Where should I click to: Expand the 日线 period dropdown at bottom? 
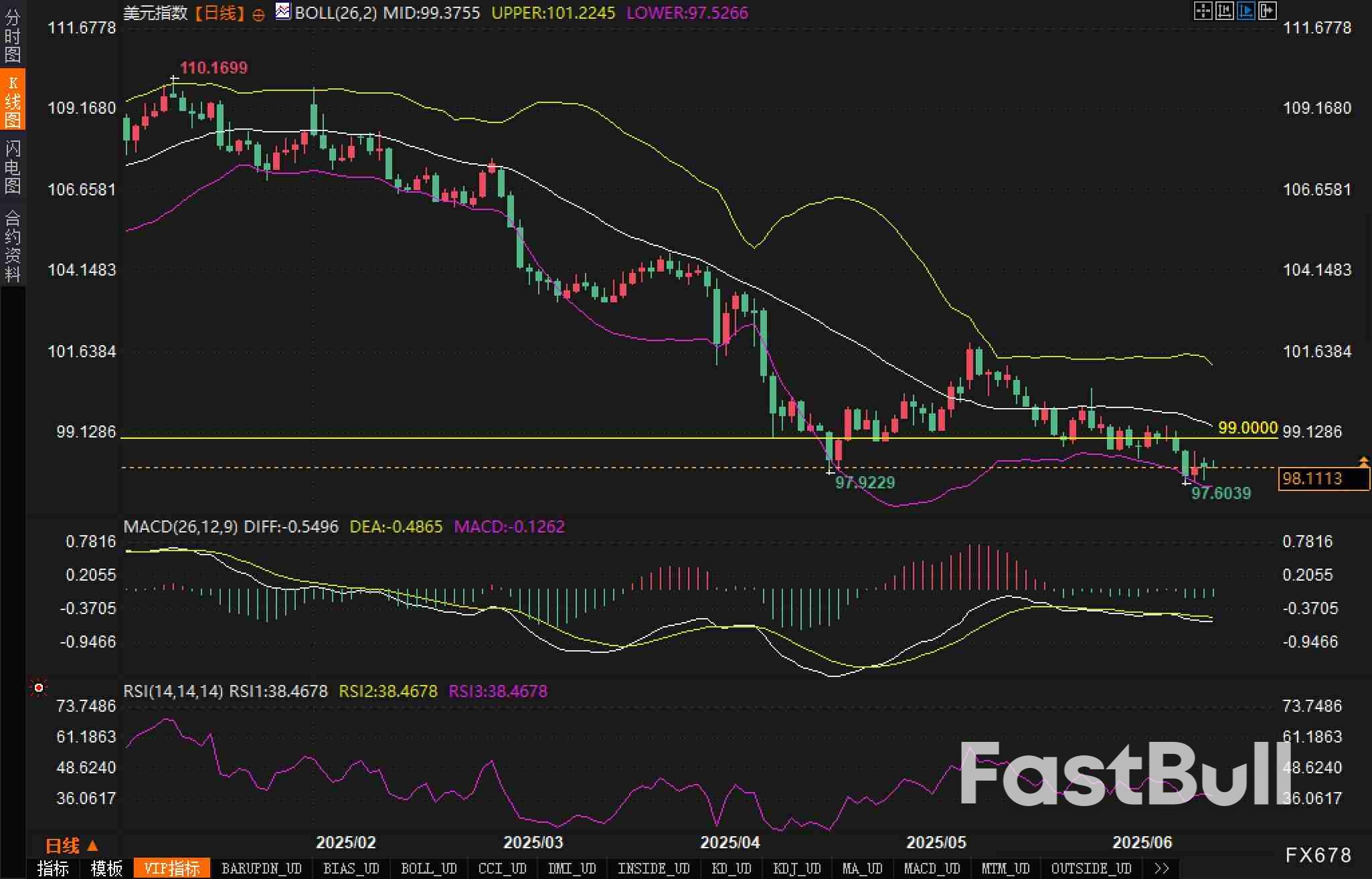pyautogui.click(x=71, y=846)
